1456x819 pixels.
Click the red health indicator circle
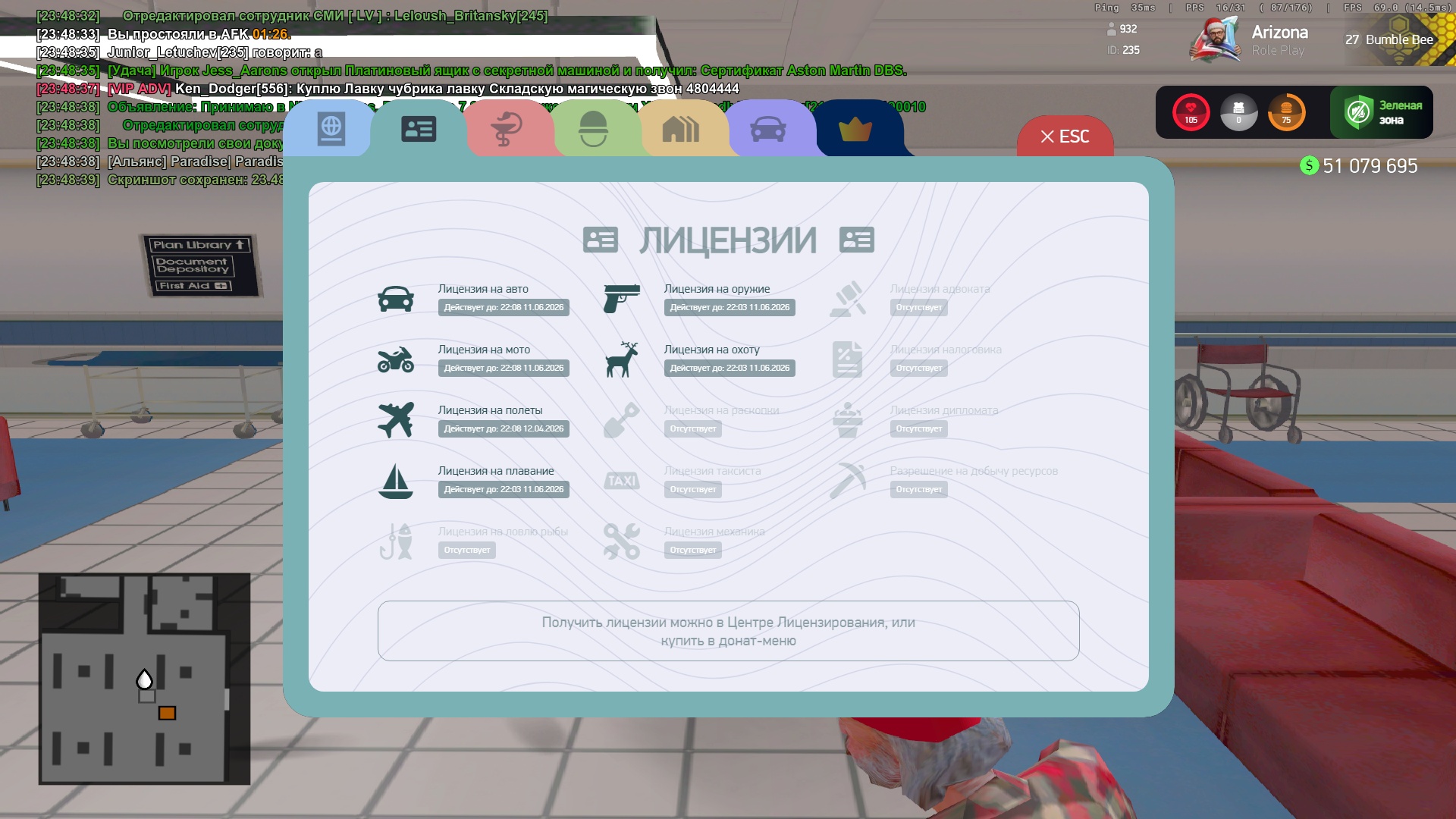[1191, 112]
